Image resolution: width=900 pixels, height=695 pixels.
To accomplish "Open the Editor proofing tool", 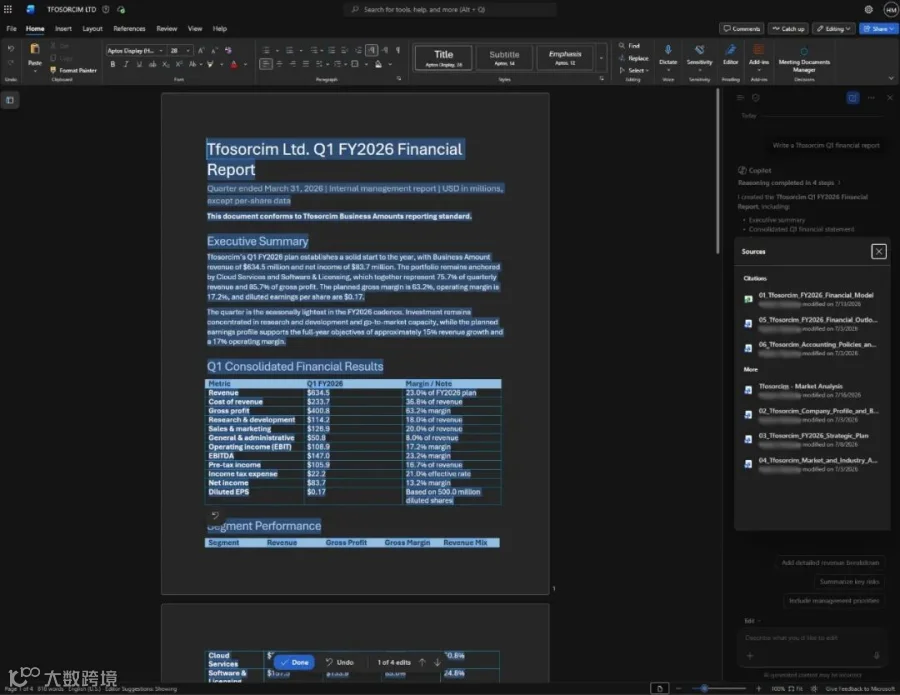I will (730, 55).
